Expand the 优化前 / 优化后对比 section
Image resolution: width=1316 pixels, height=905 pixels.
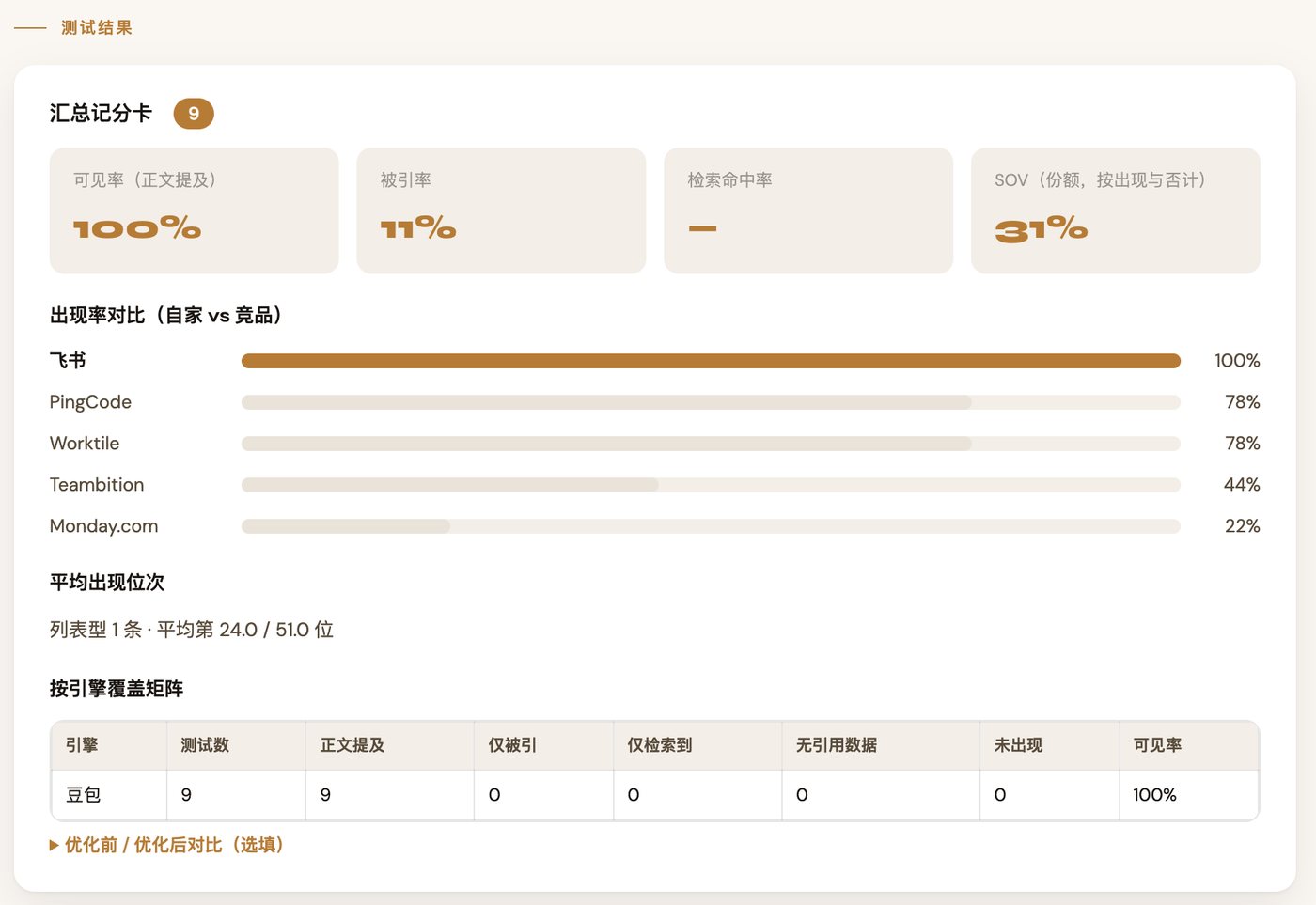click(166, 845)
